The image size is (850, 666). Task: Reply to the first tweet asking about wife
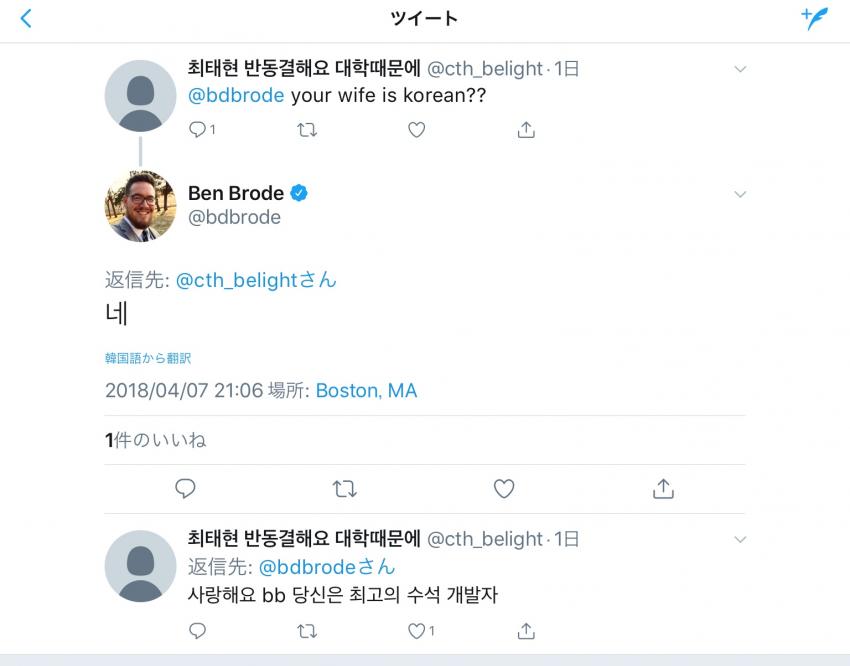click(198, 130)
